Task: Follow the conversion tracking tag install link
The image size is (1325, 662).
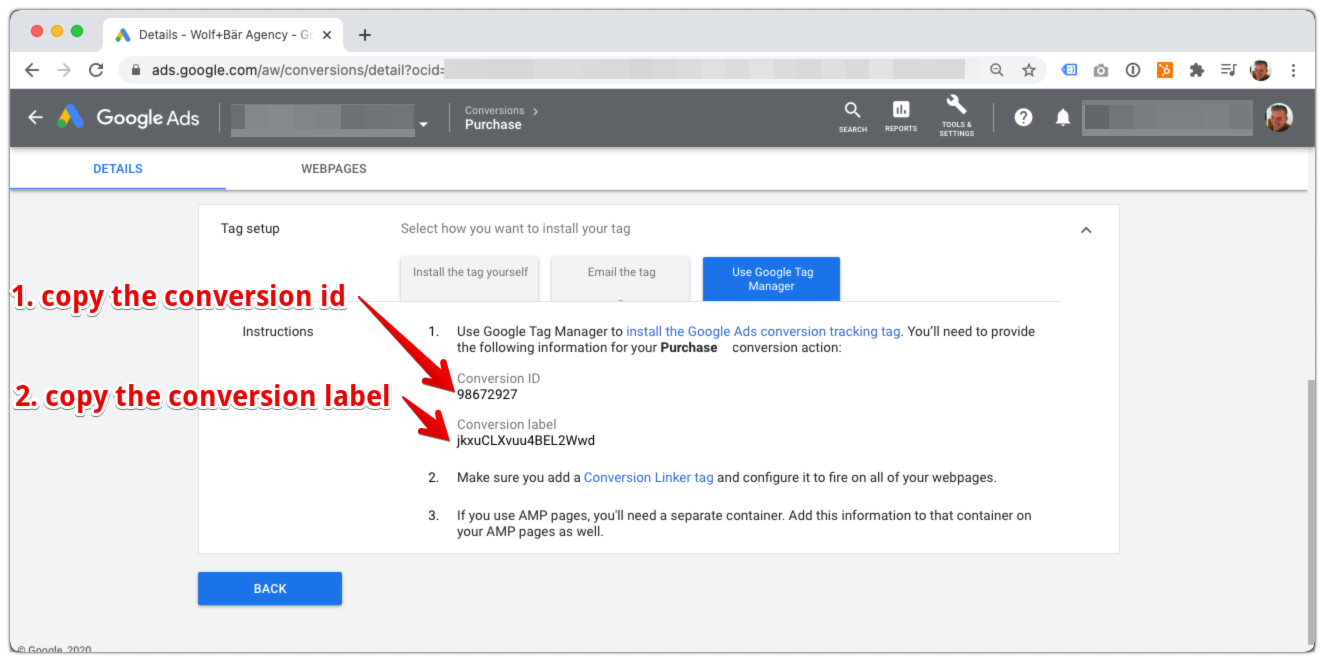Action: (762, 331)
